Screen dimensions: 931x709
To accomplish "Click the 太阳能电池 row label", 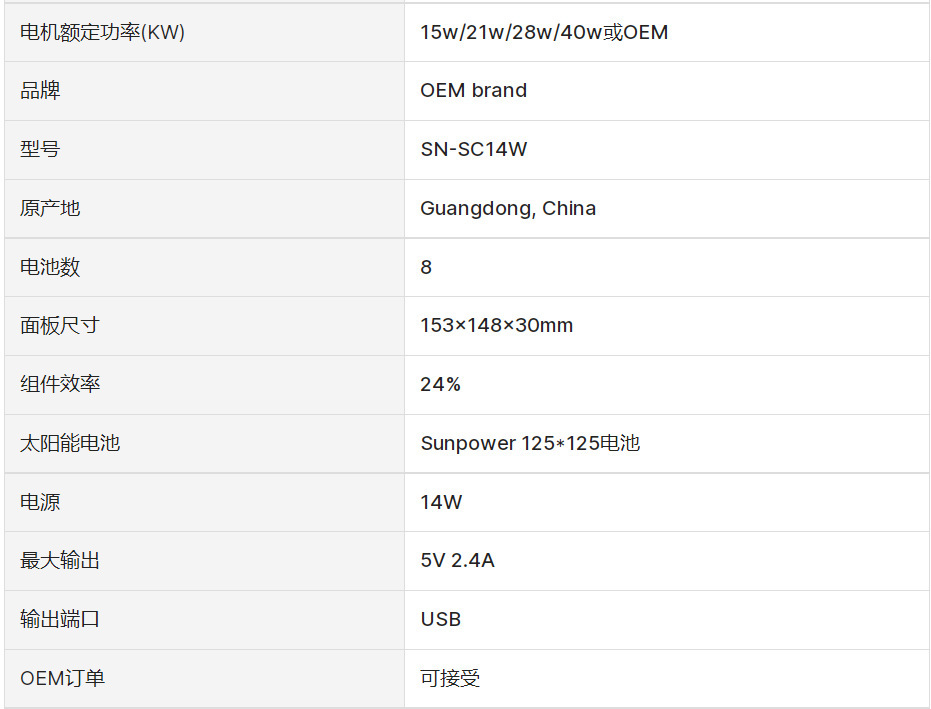I will click(x=70, y=443).
